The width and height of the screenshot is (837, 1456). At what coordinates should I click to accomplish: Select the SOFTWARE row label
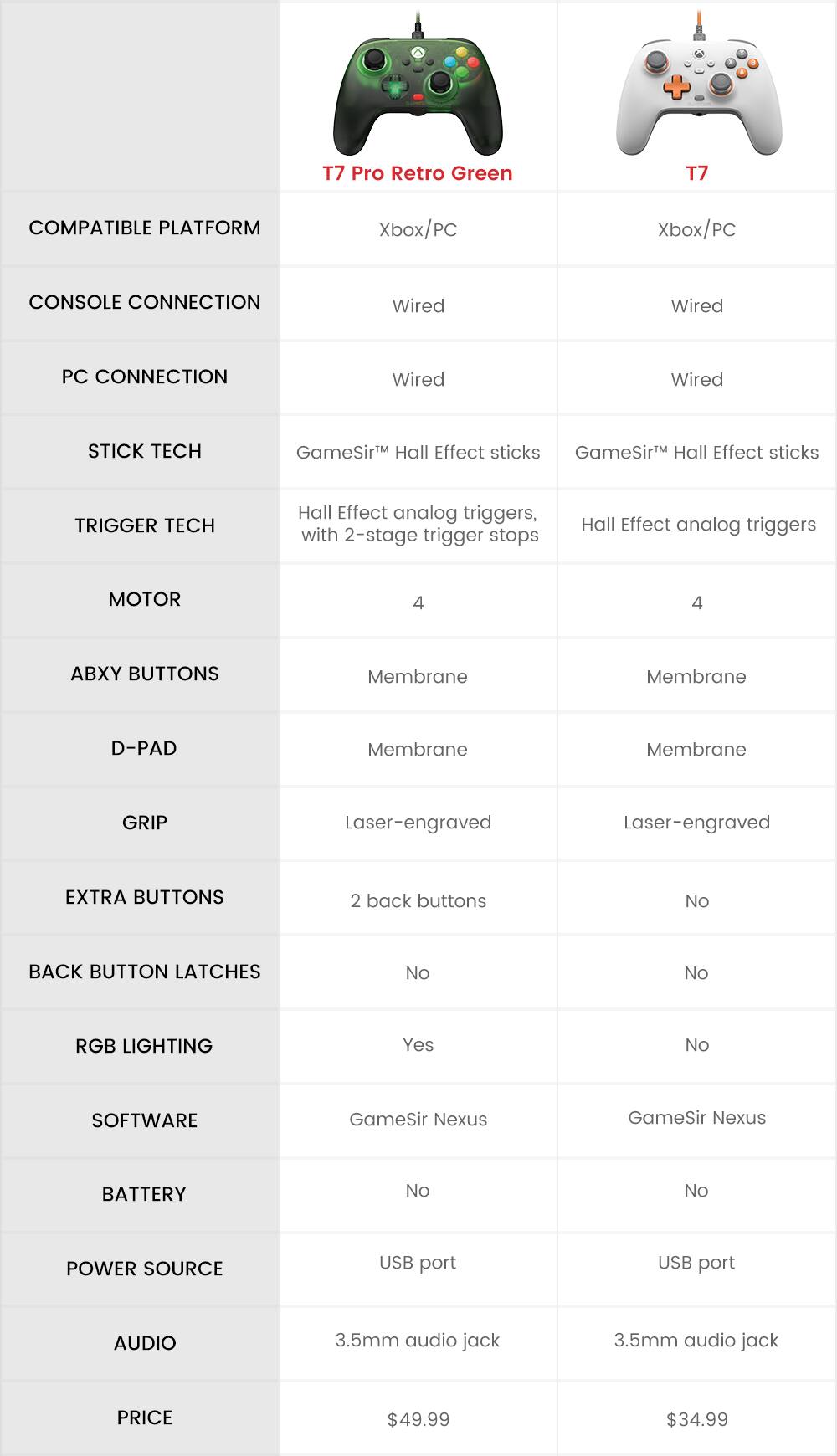pos(144,1120)
